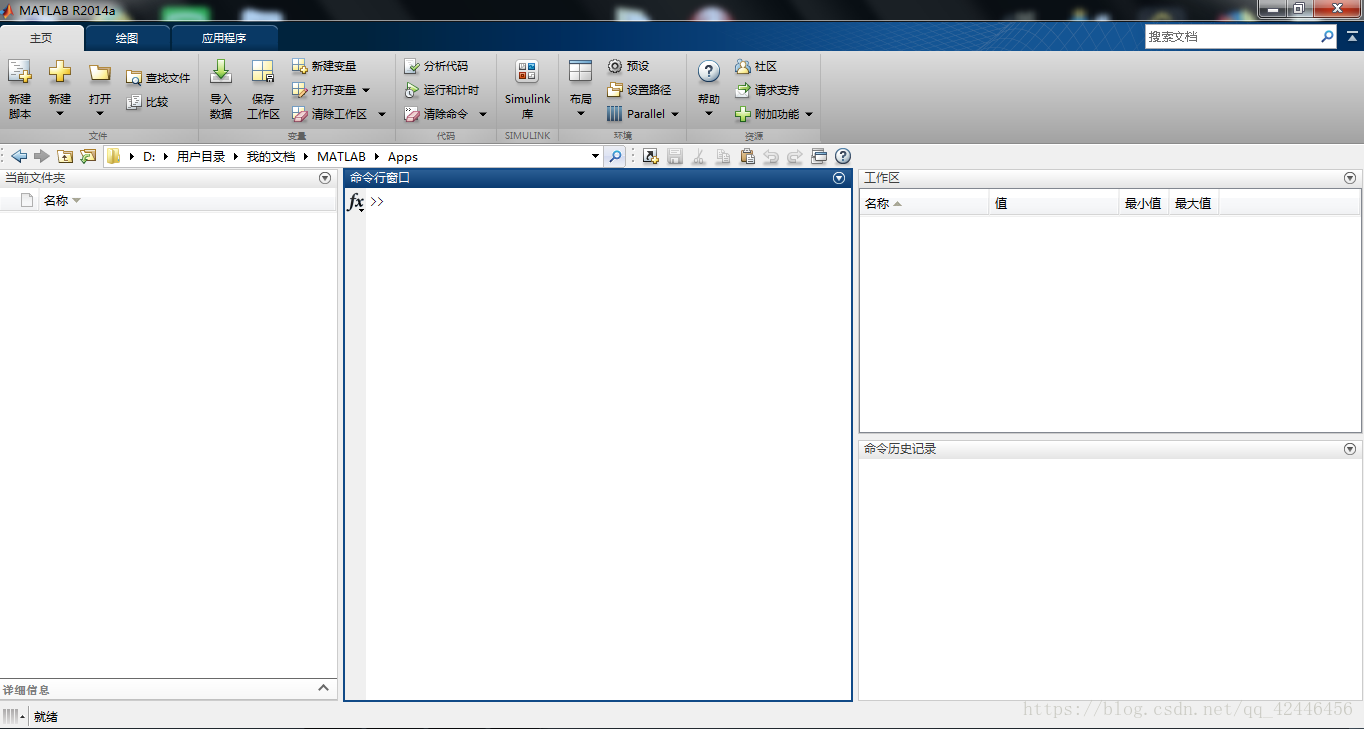Image resolution: width=1364 pixels, height=729 pixels.
Task: Expand the 详细信息 details panel
Action: click(323, 688)
